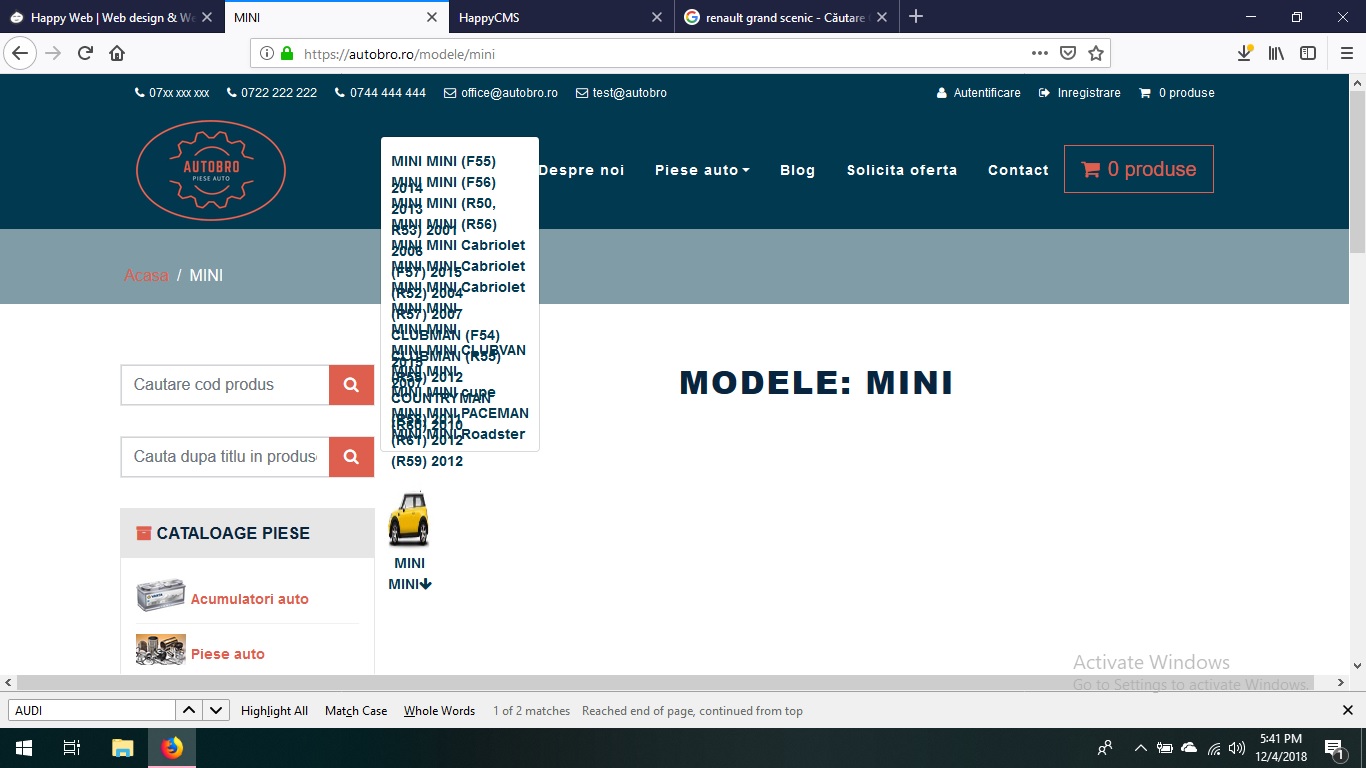Click the 0 produse cart button
This screenshot has height=768, width=1366.
[1139, 169]
